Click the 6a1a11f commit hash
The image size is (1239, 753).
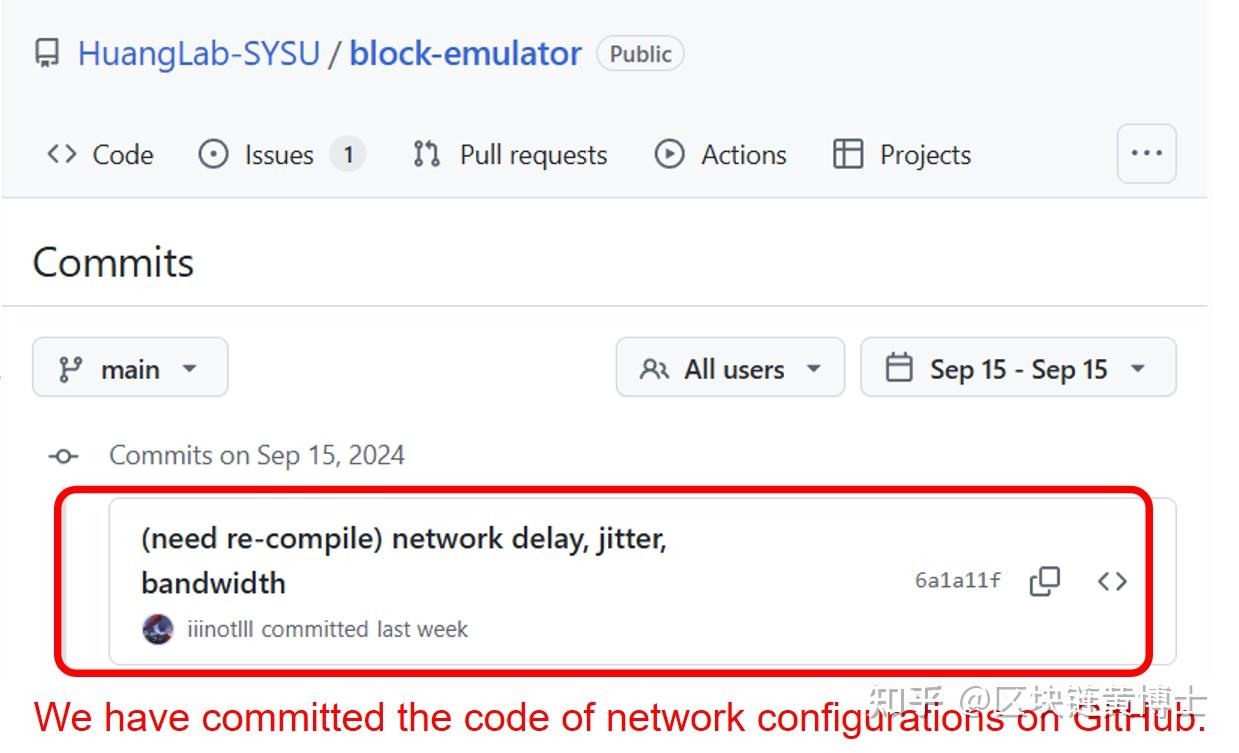pos(957,581)
